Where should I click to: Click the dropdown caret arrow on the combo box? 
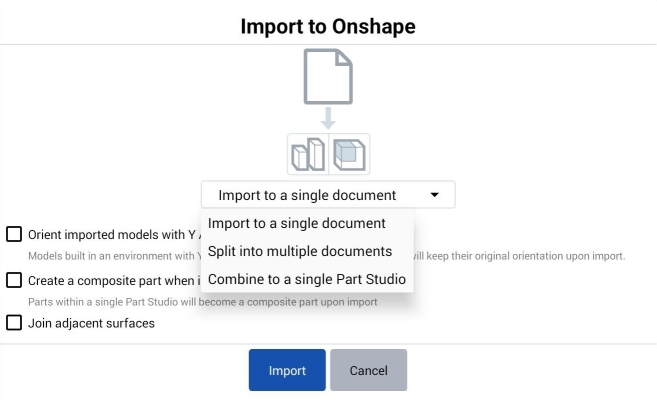(x=434, y=195)
